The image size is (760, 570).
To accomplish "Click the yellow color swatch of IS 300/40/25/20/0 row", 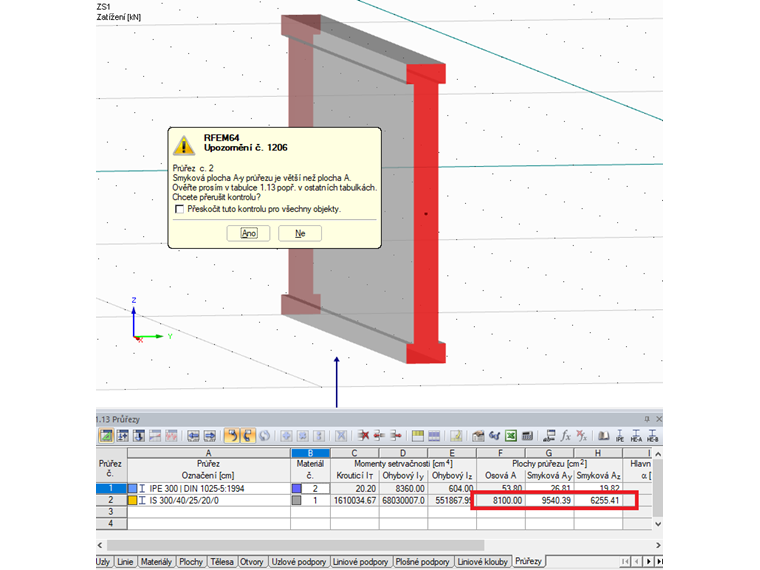I will [x=133, y=500].
